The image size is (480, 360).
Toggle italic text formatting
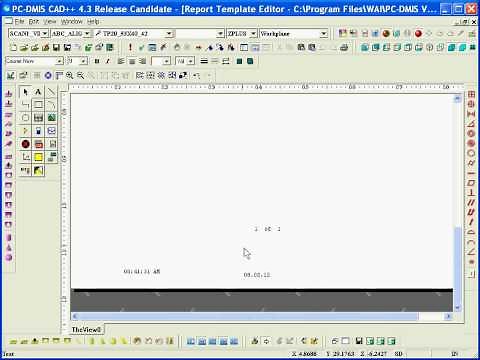tap(107, 61)
